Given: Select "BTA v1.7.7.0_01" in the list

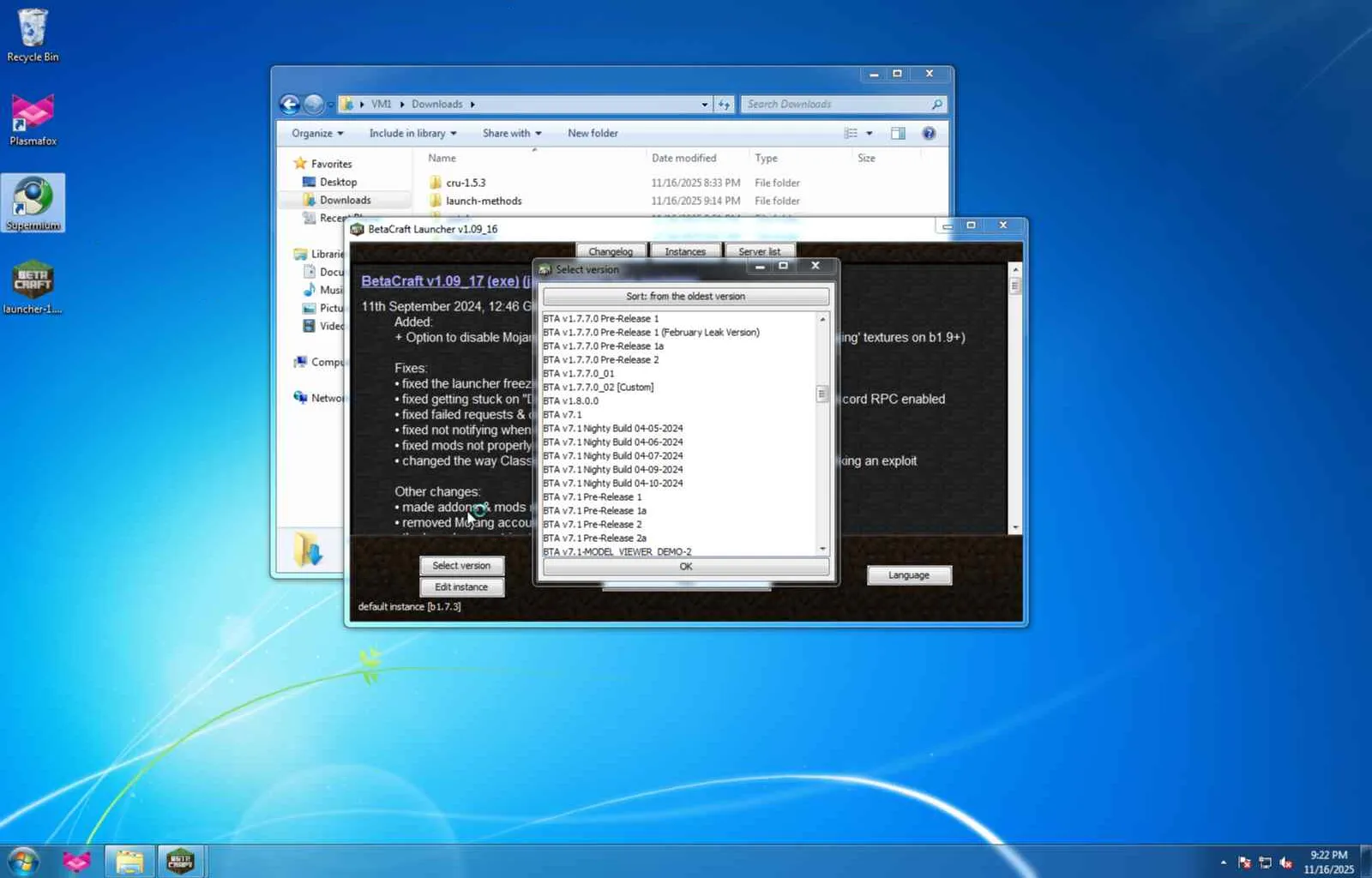Looking at the screenshot, I should click(x=579, y=374).
